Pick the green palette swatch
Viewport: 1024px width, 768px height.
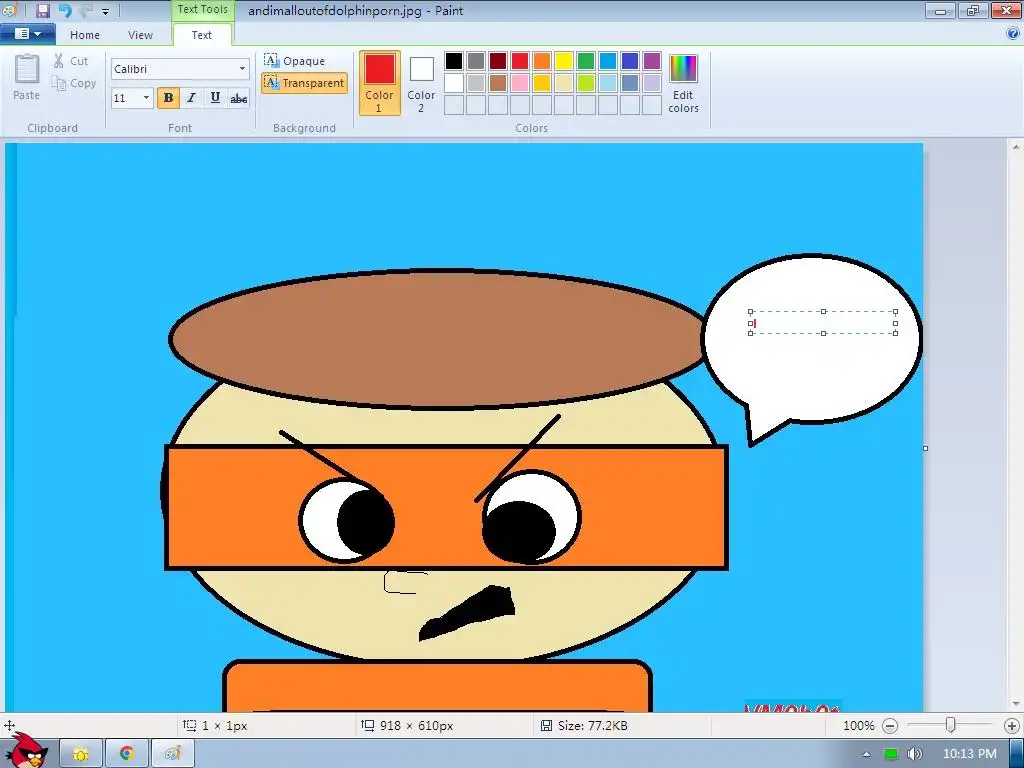coord(586,61)
